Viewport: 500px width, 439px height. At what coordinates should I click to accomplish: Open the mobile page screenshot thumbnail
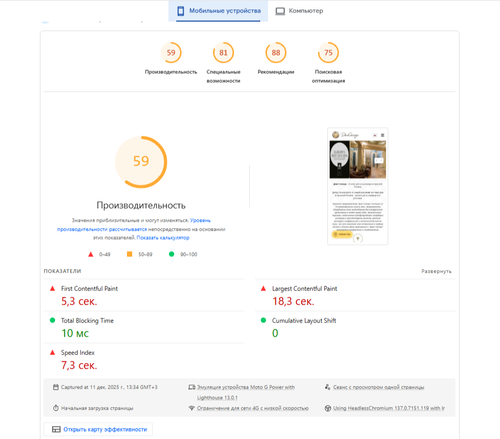[x=358, y=186]
